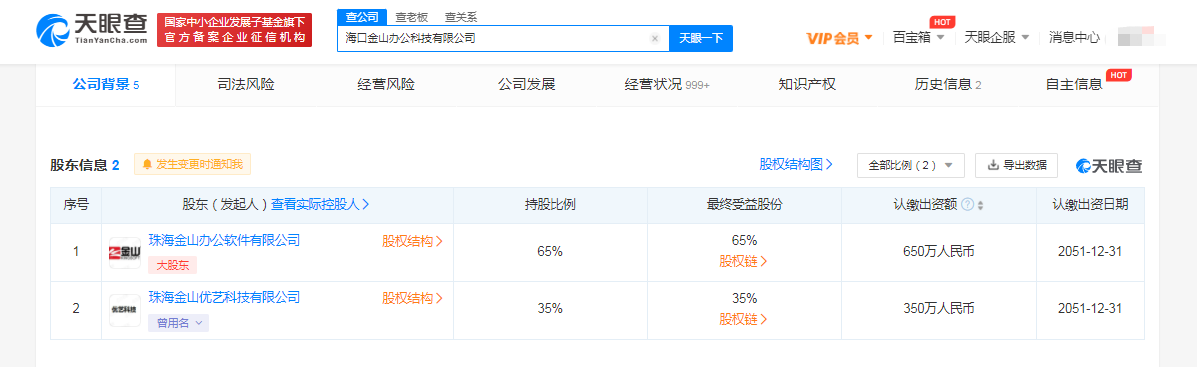Click the 350万人民币 amount cell

(x=938, y=309)
